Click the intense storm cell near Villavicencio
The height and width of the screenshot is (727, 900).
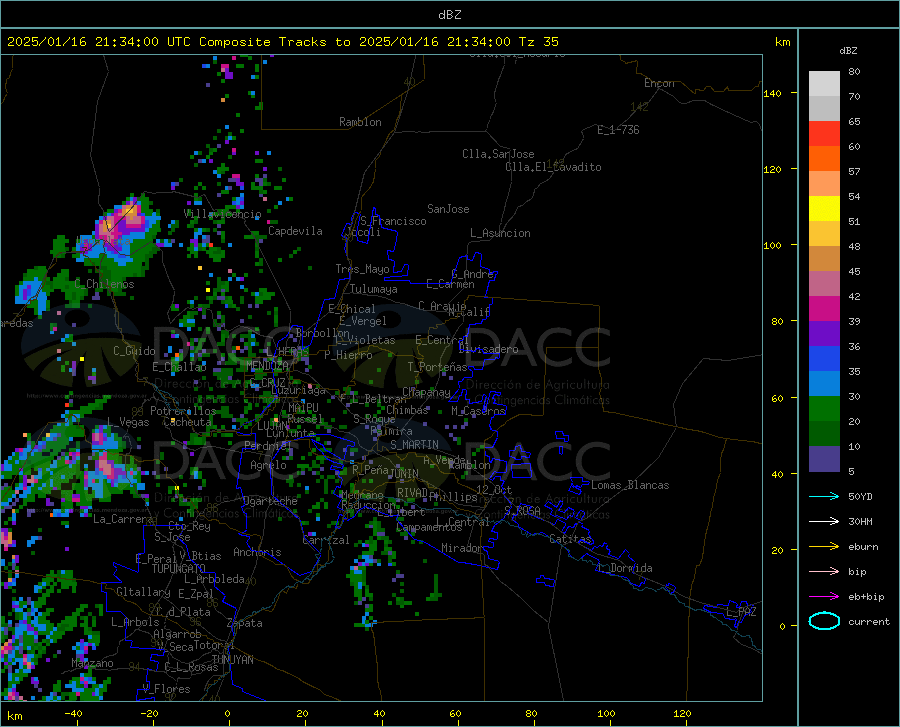click(119, 226)
